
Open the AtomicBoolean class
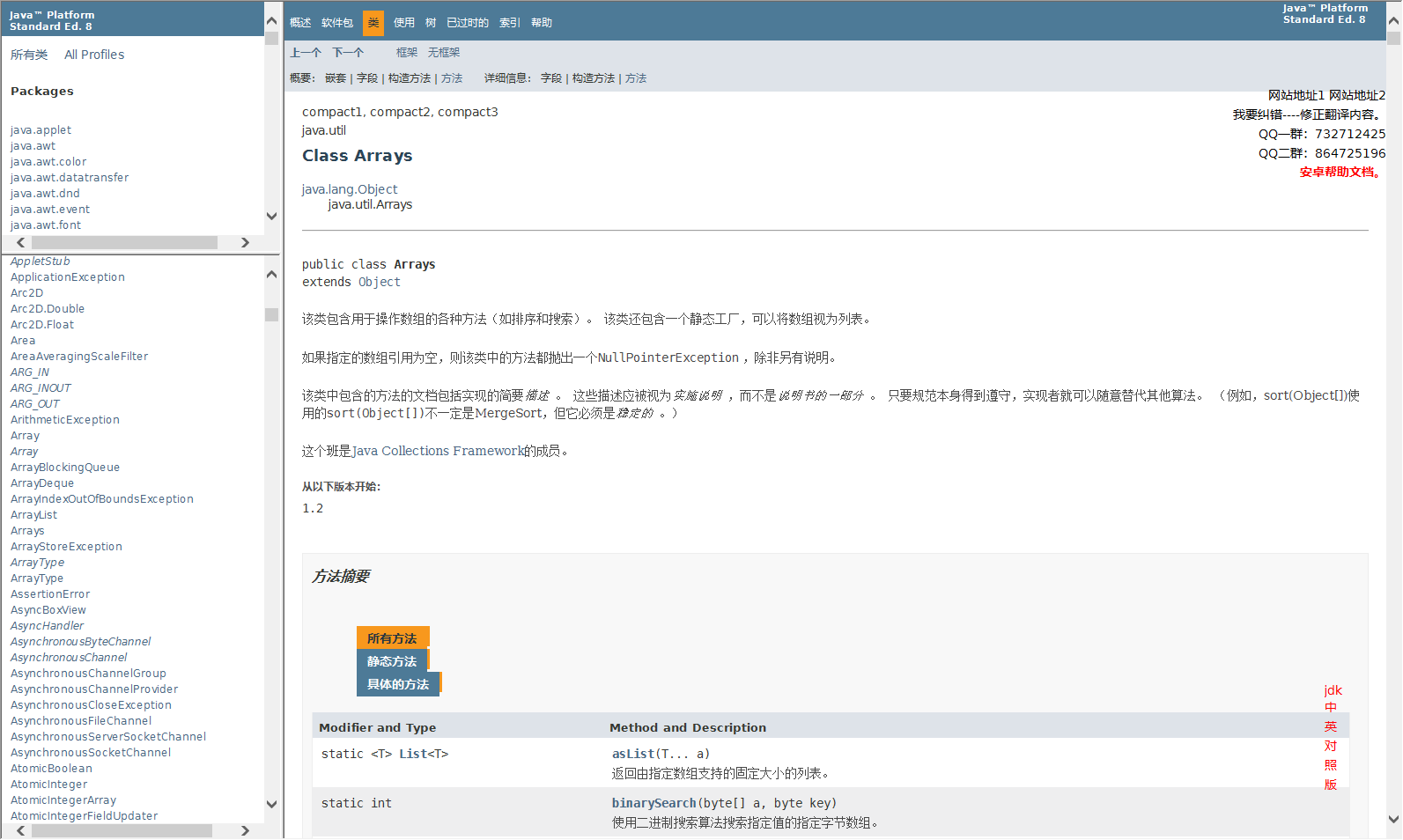click(51, 769)
